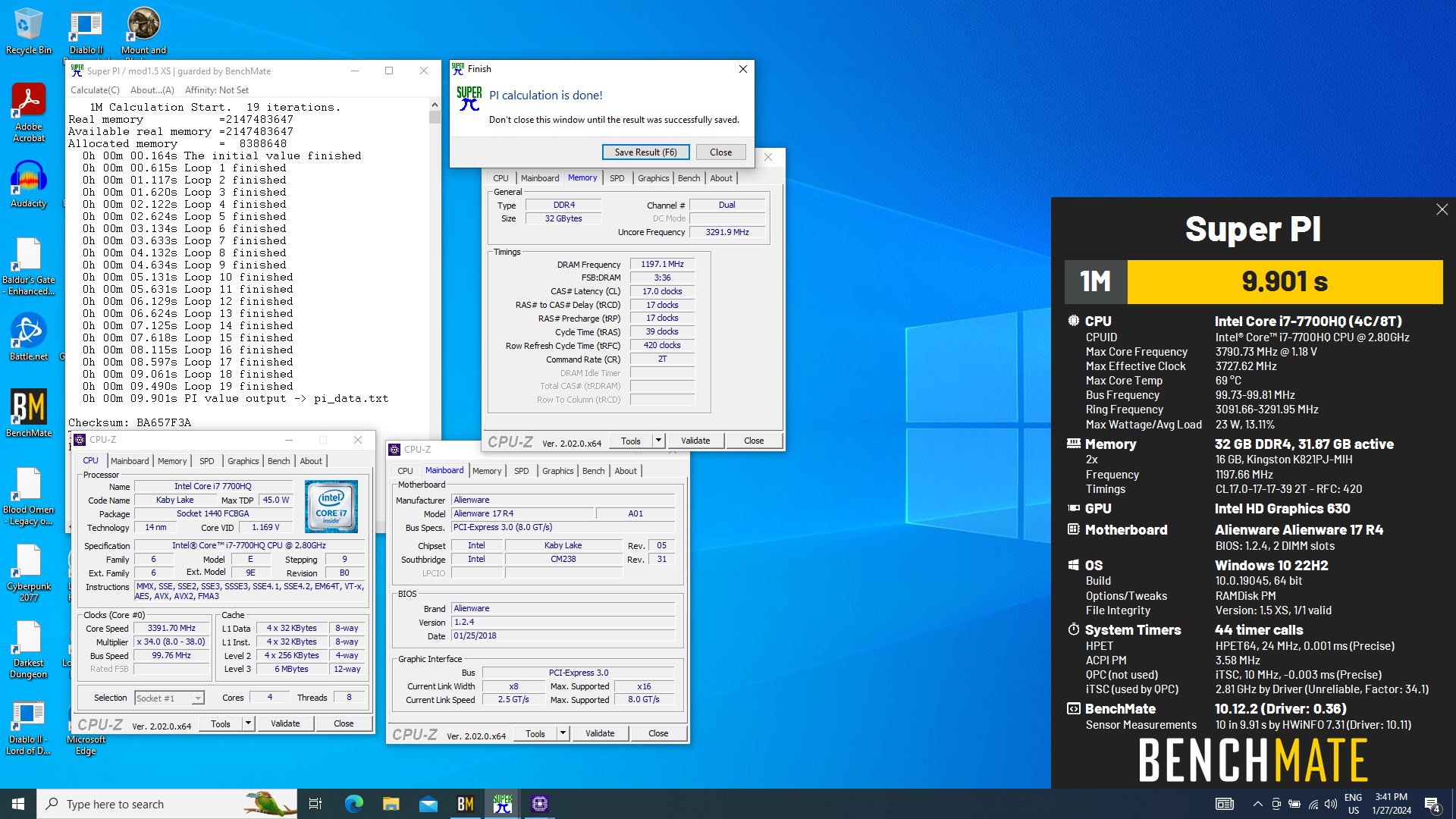1456x819 pixels.
Task: Select Mainboard tab in CPU-Z CPU window
Action: (130, 461)
